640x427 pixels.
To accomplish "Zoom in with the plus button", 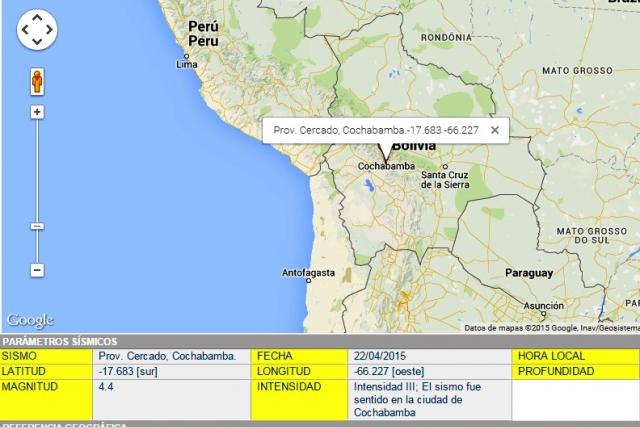I will (37, 112).
